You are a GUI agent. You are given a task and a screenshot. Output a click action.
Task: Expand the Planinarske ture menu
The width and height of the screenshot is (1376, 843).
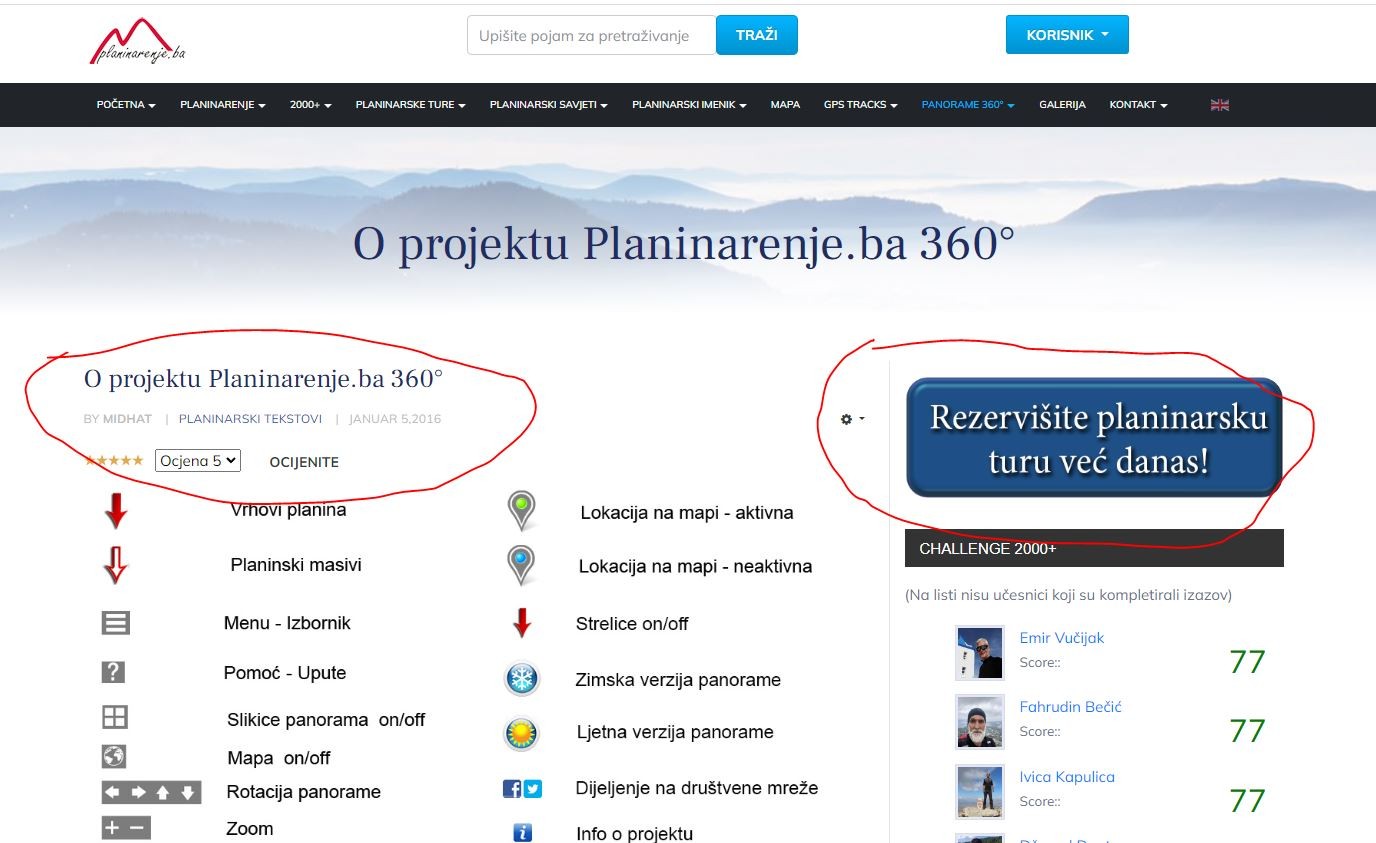click(x=410, y=105)
